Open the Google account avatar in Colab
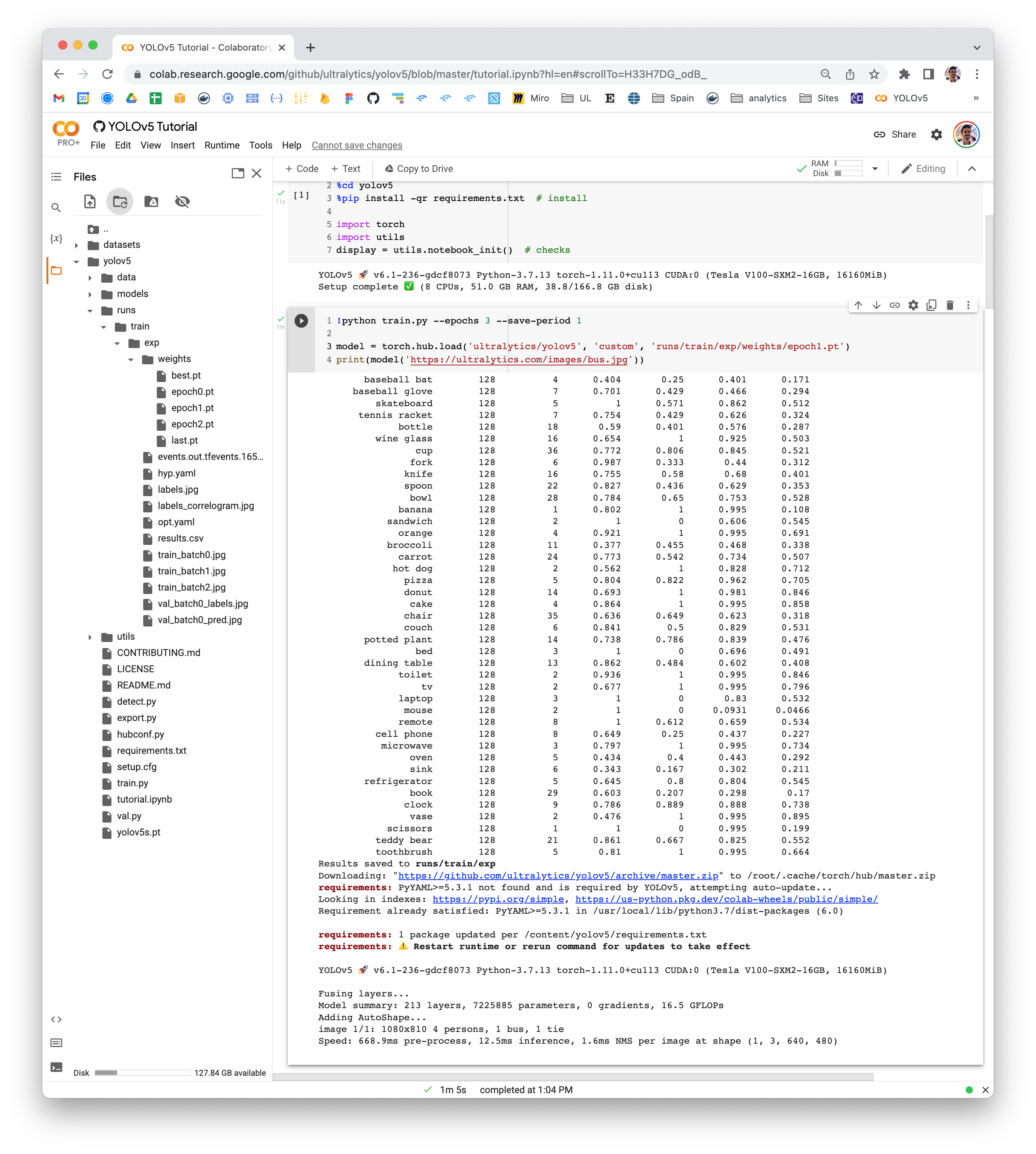 966,135
